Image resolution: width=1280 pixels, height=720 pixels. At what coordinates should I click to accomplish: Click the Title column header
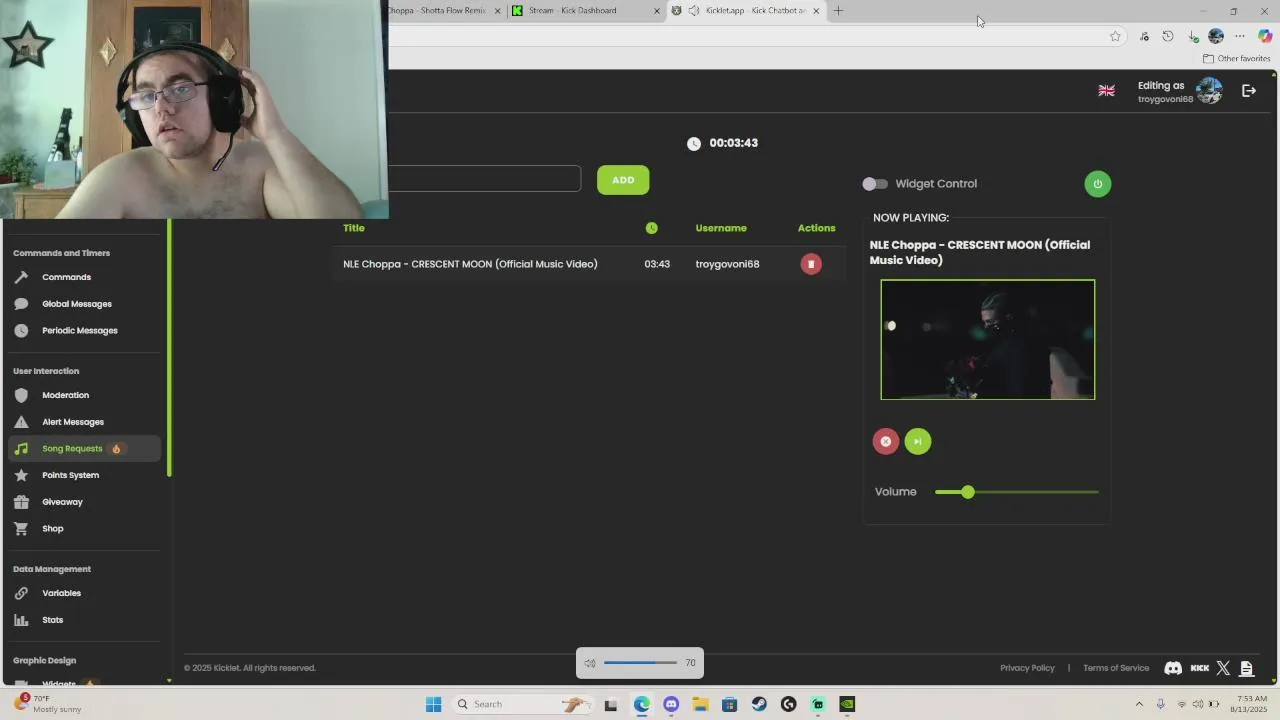354,228
